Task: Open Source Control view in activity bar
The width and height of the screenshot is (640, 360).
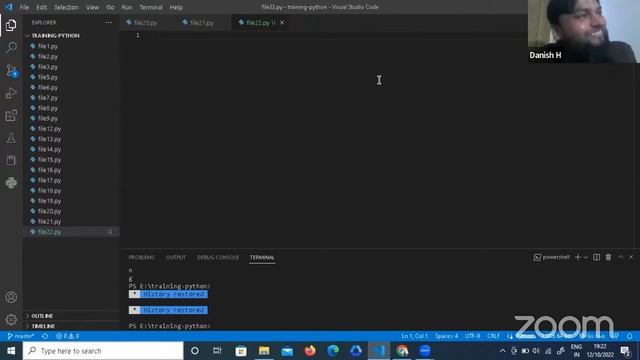Action: (11, 71)
